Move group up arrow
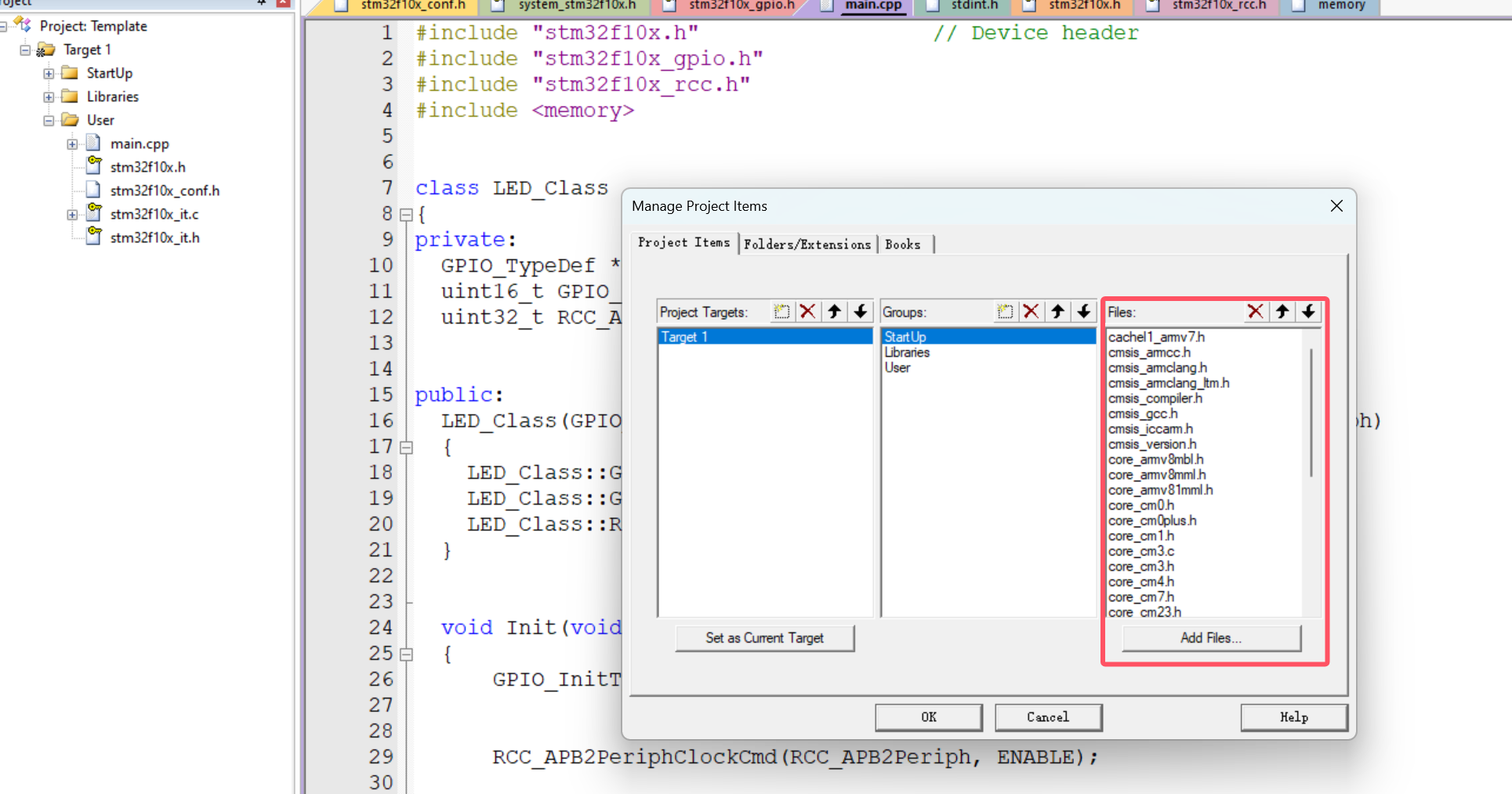This screenshot has height=794, width=1512. click(1057, 312)
